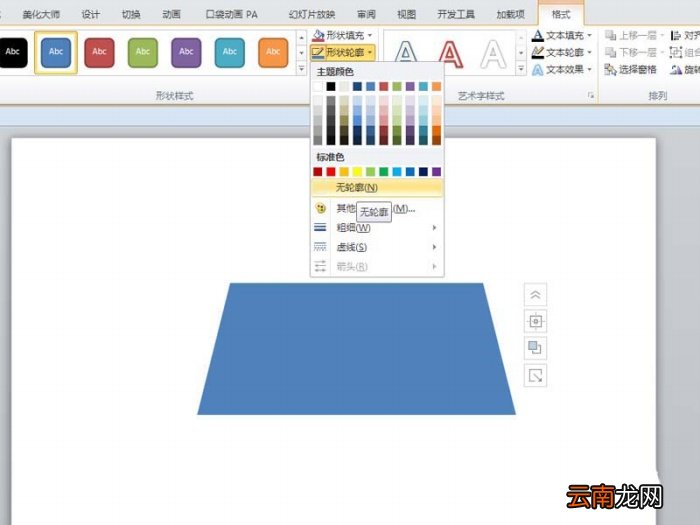Open 旋转 rotate menu
Image resolution: width=700 pixels, height=525 pixels.
pyautogui.click(x=686, y=70)
